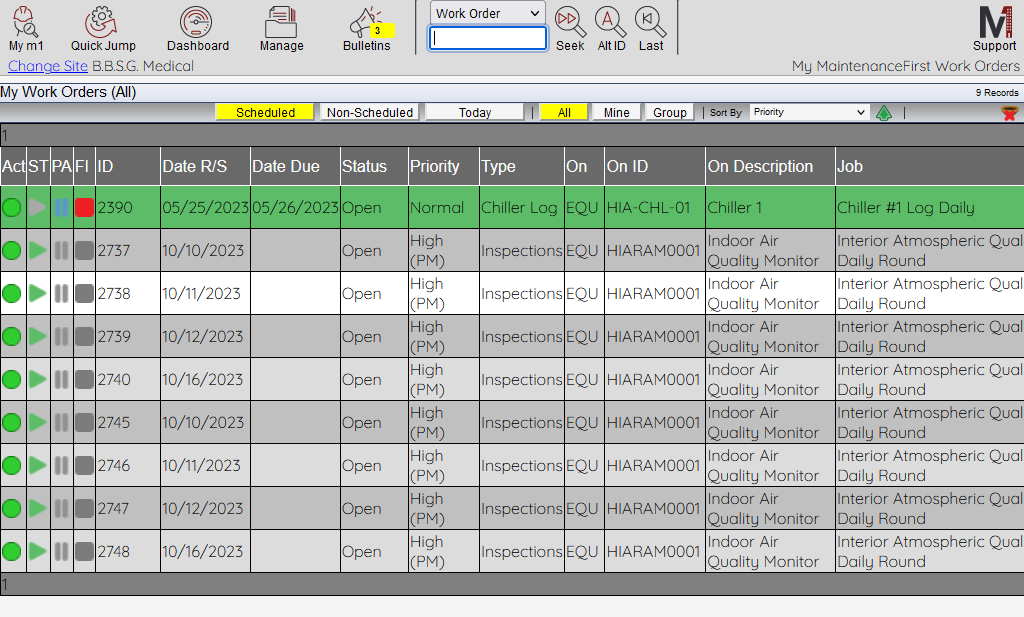Open the Work Order search type dropdown
1024x617 pixels.
pos(488,13)
